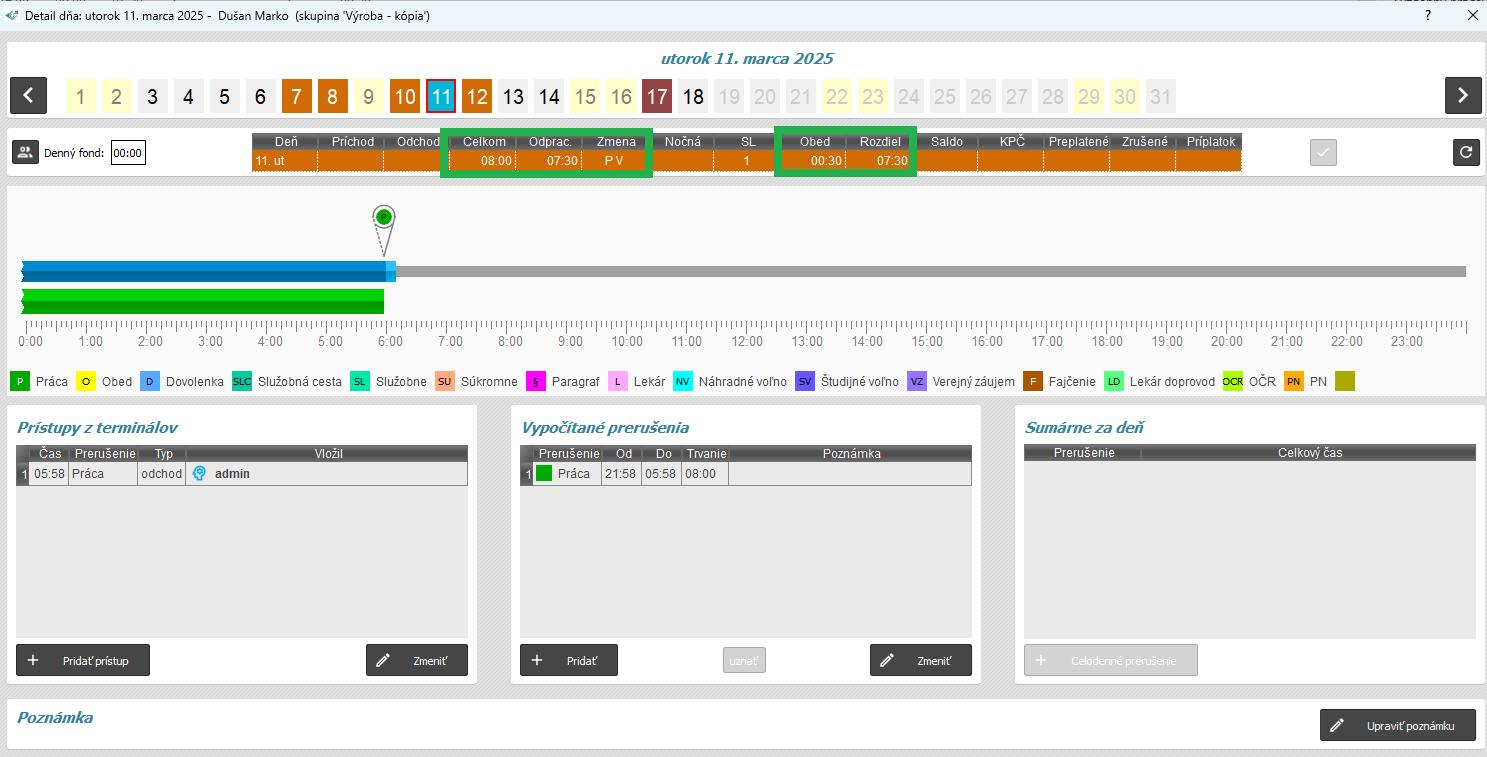Click the admin user icon in access row
Screen dimensions: 1487x757
coord(199,474)
